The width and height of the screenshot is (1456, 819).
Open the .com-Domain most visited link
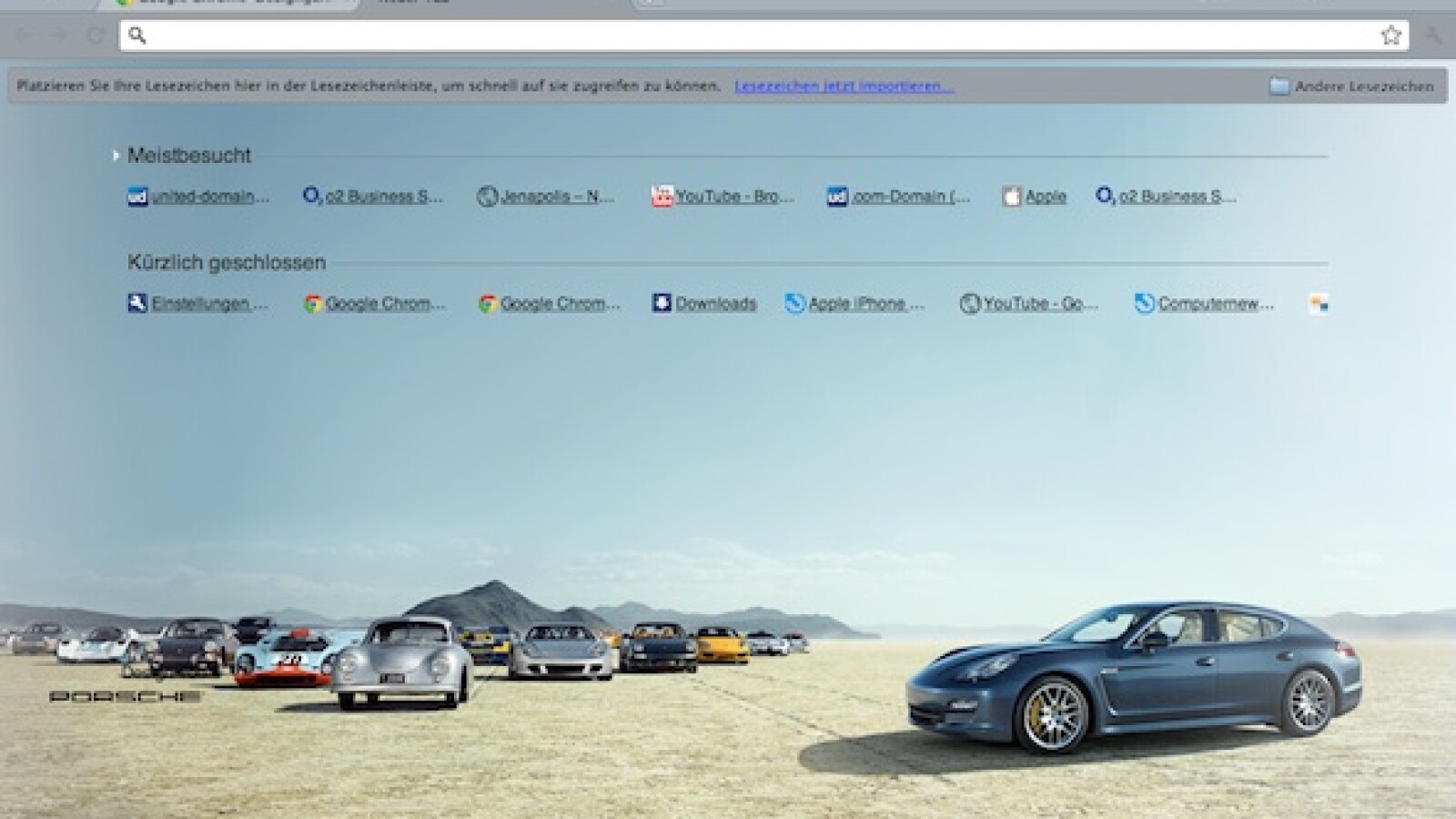910,197
